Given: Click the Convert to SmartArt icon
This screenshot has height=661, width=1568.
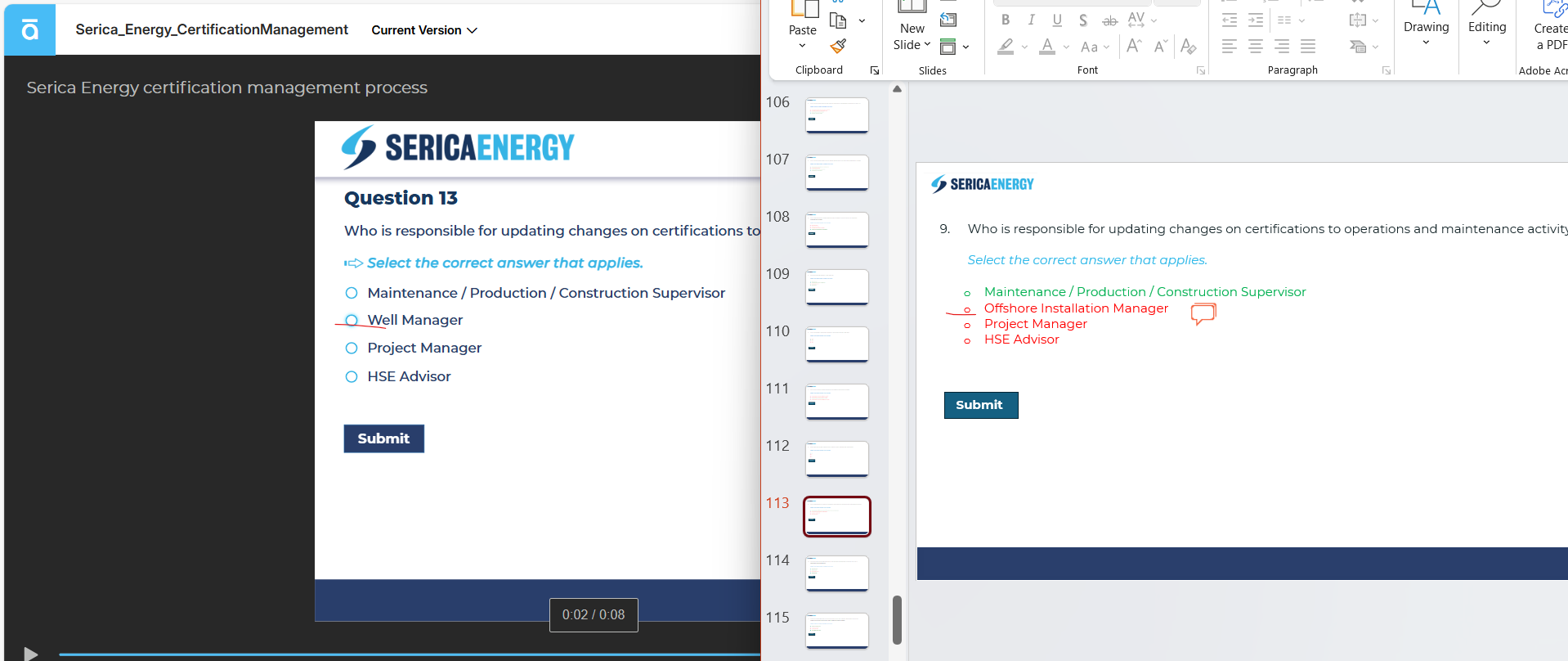Looking at the screenshot, I should [1358, 47].
